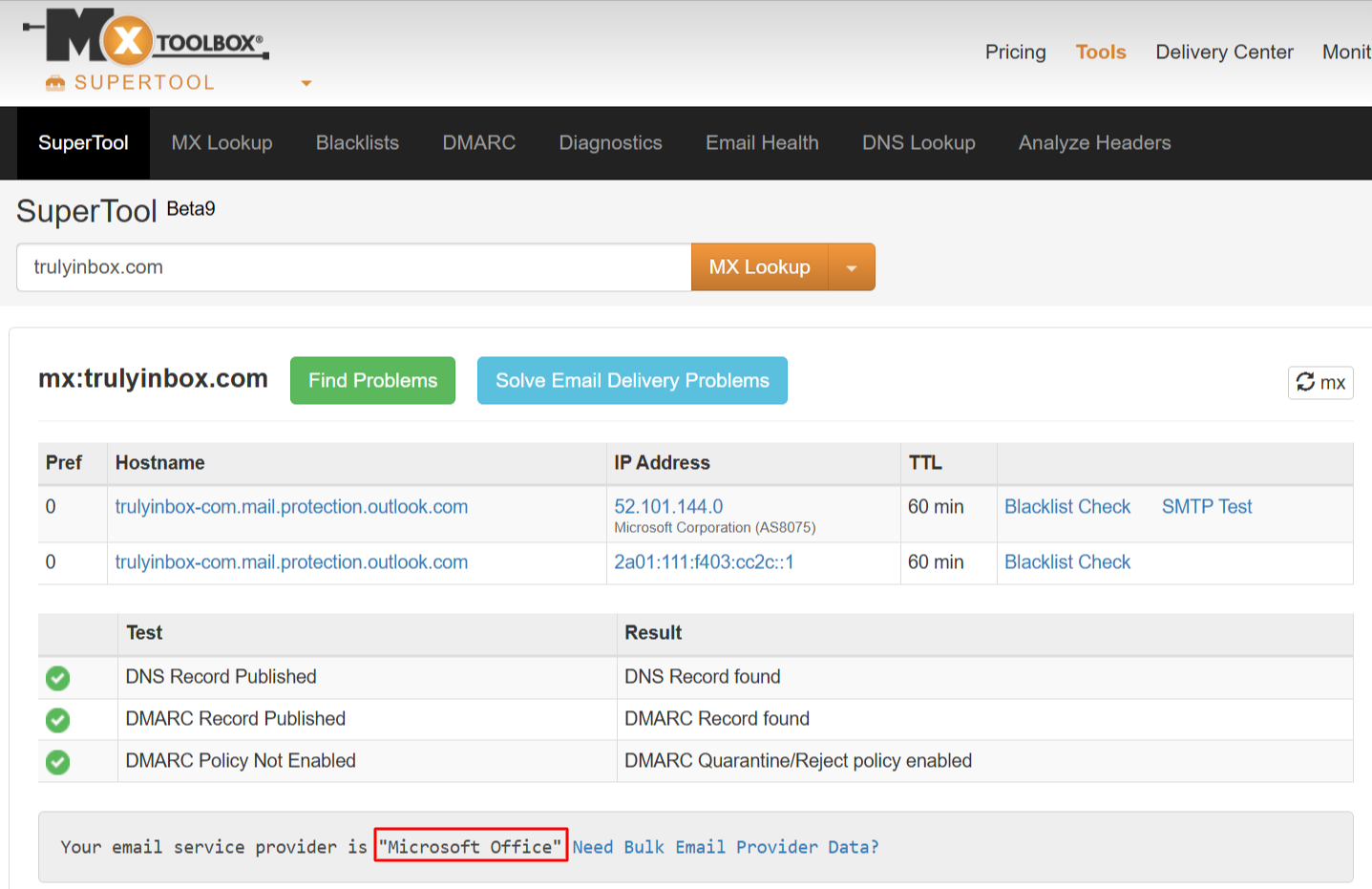
Task: Click the green check beside DMARC Record Published
Action: [x=58, y=720]
